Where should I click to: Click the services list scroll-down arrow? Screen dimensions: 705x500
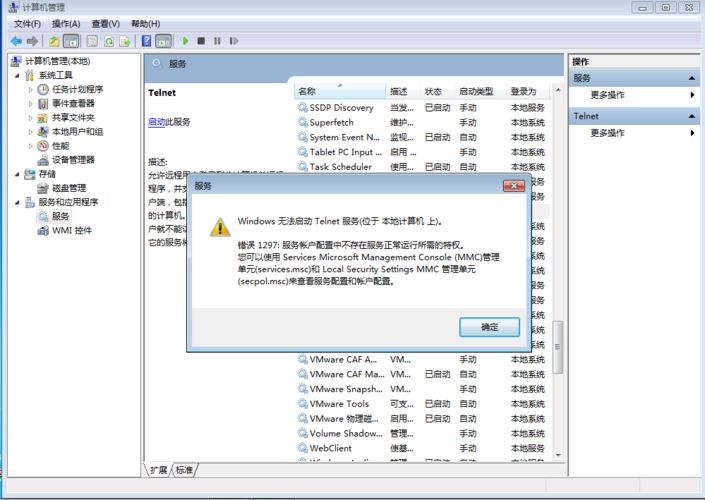558,455
